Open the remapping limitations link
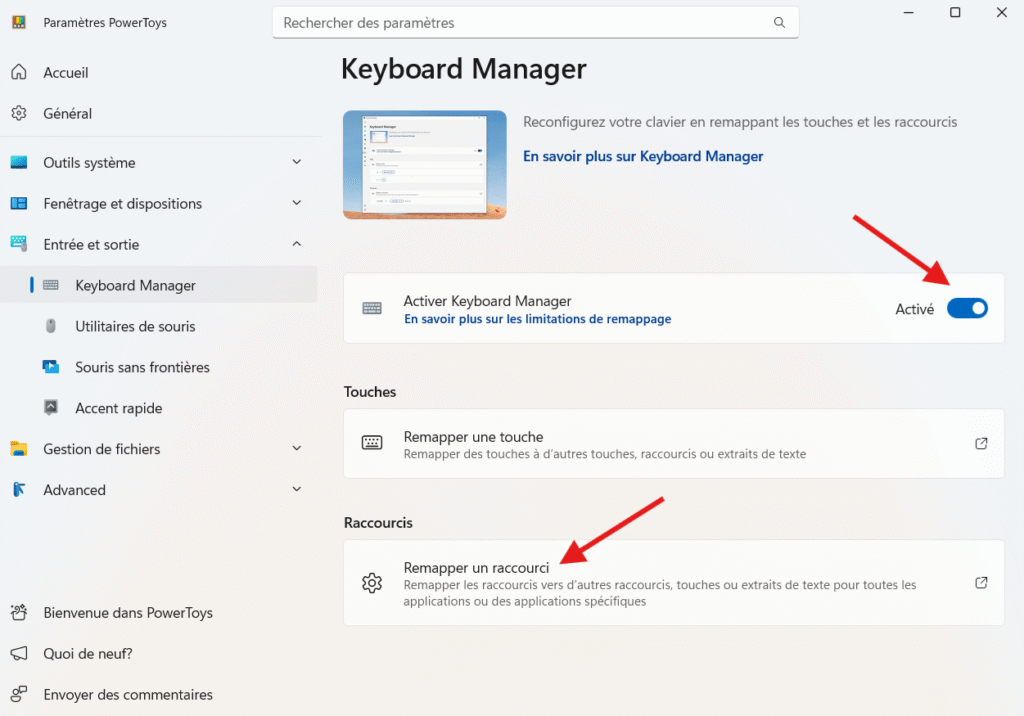This screenshot has width=1024, height=716. point(537,319)
